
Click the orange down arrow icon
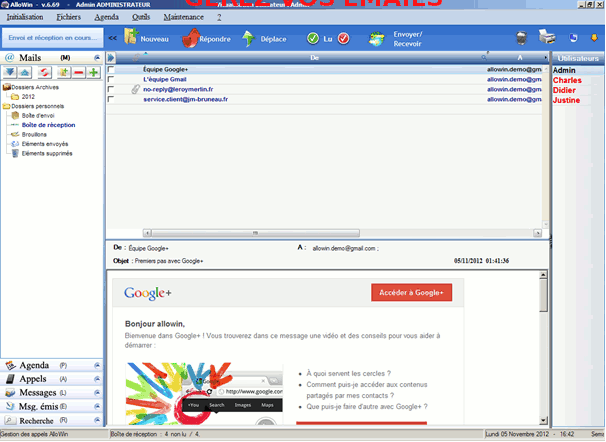coord(594,37)
